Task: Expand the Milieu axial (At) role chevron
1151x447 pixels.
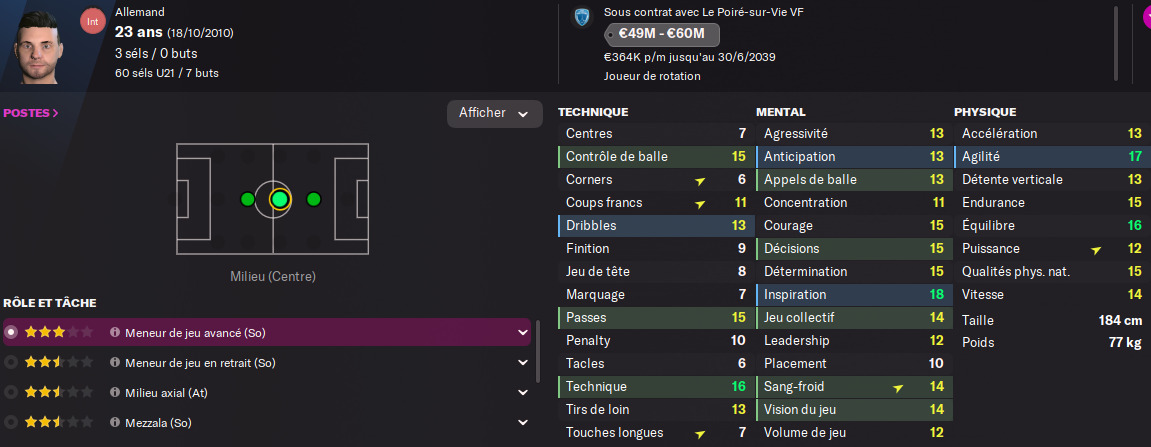Action: (x=523, y=393)
